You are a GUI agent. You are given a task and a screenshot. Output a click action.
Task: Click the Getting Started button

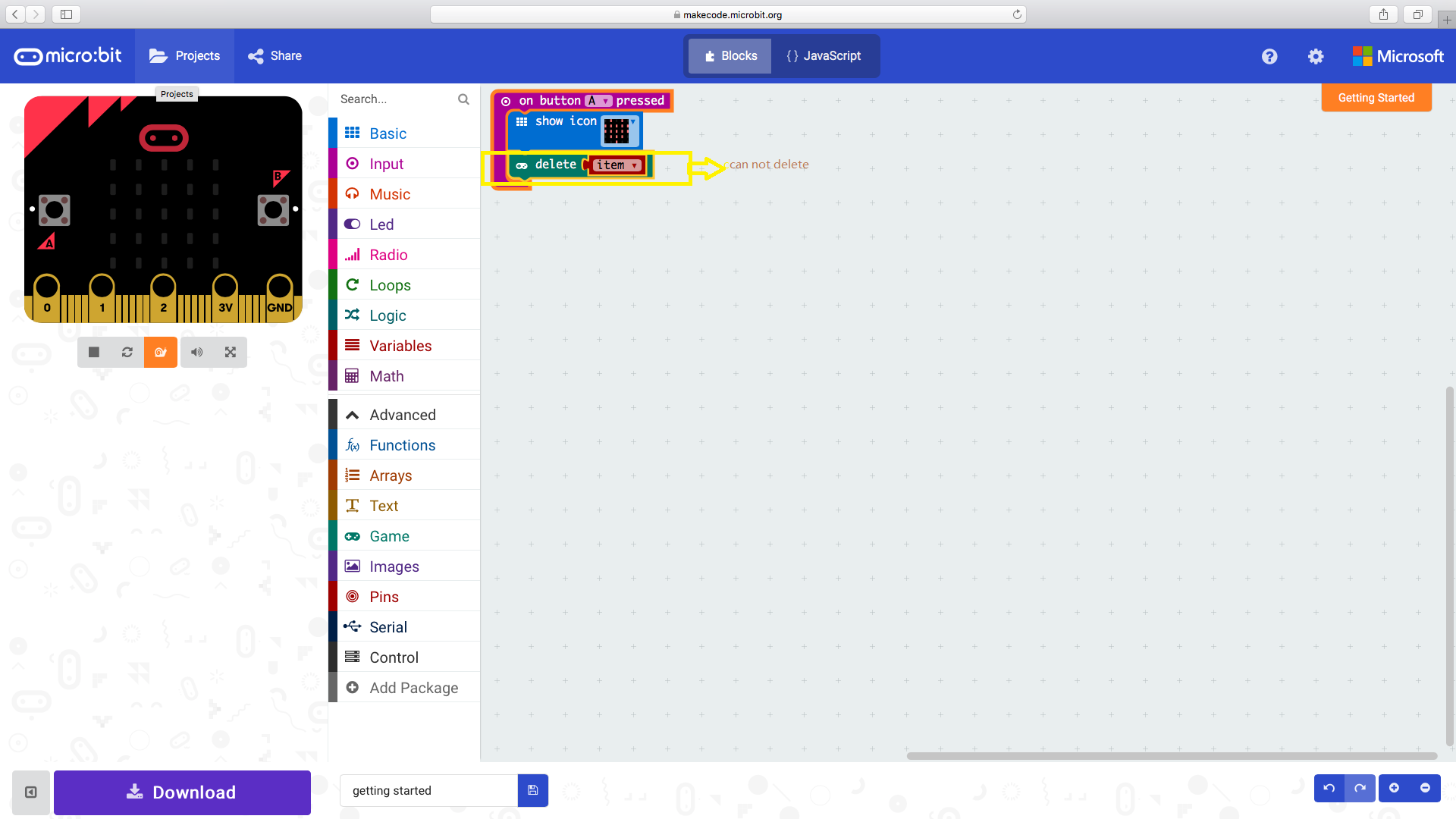click(x=1376, y=98)
